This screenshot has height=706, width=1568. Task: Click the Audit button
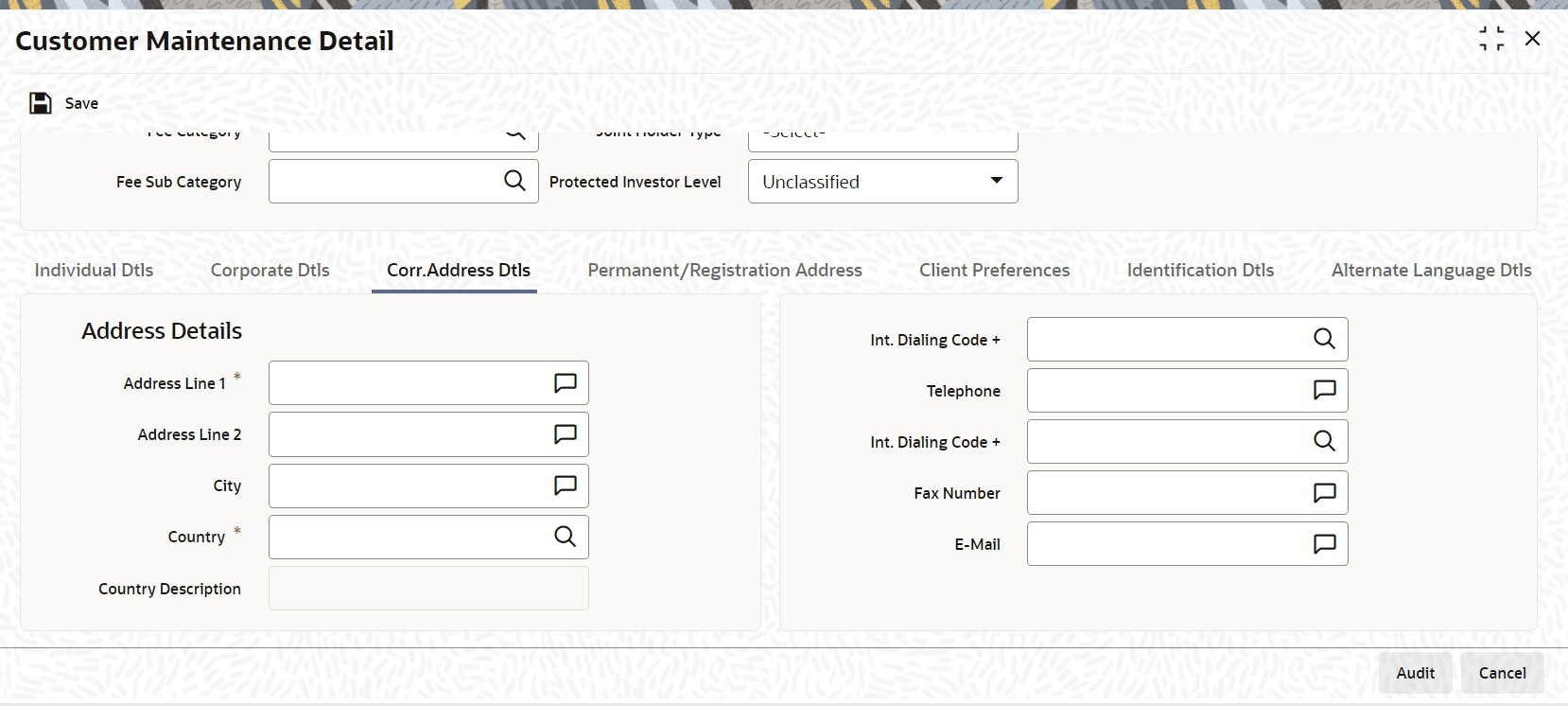pos(1415,673)
